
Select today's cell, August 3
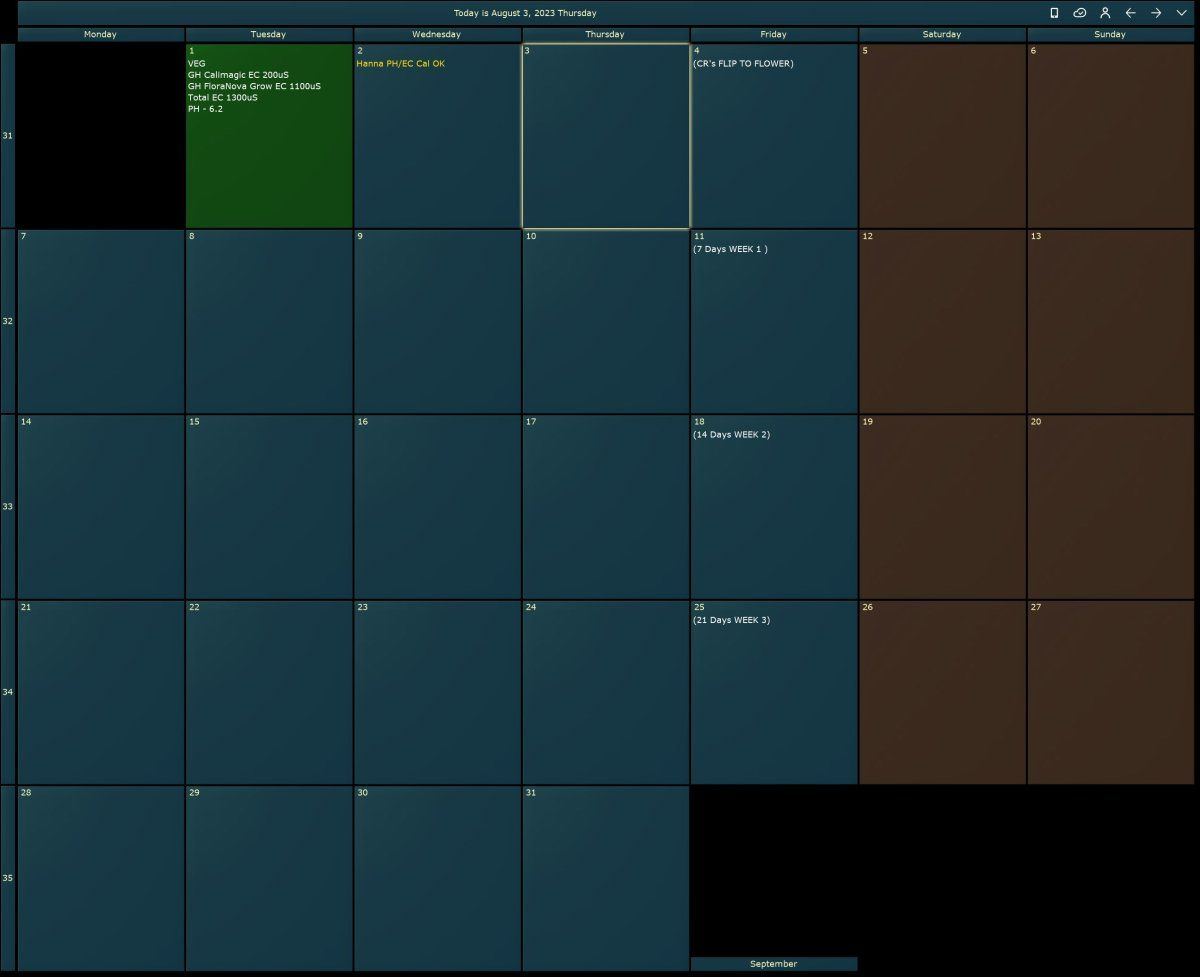[x=605, y=136]
